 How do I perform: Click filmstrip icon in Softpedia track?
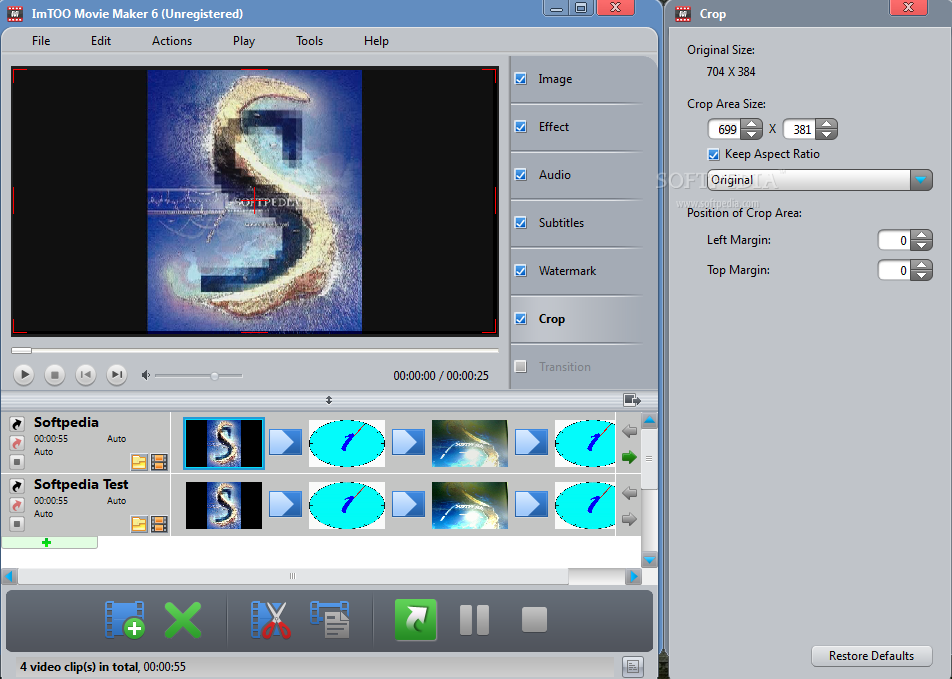tap(159, 462)
